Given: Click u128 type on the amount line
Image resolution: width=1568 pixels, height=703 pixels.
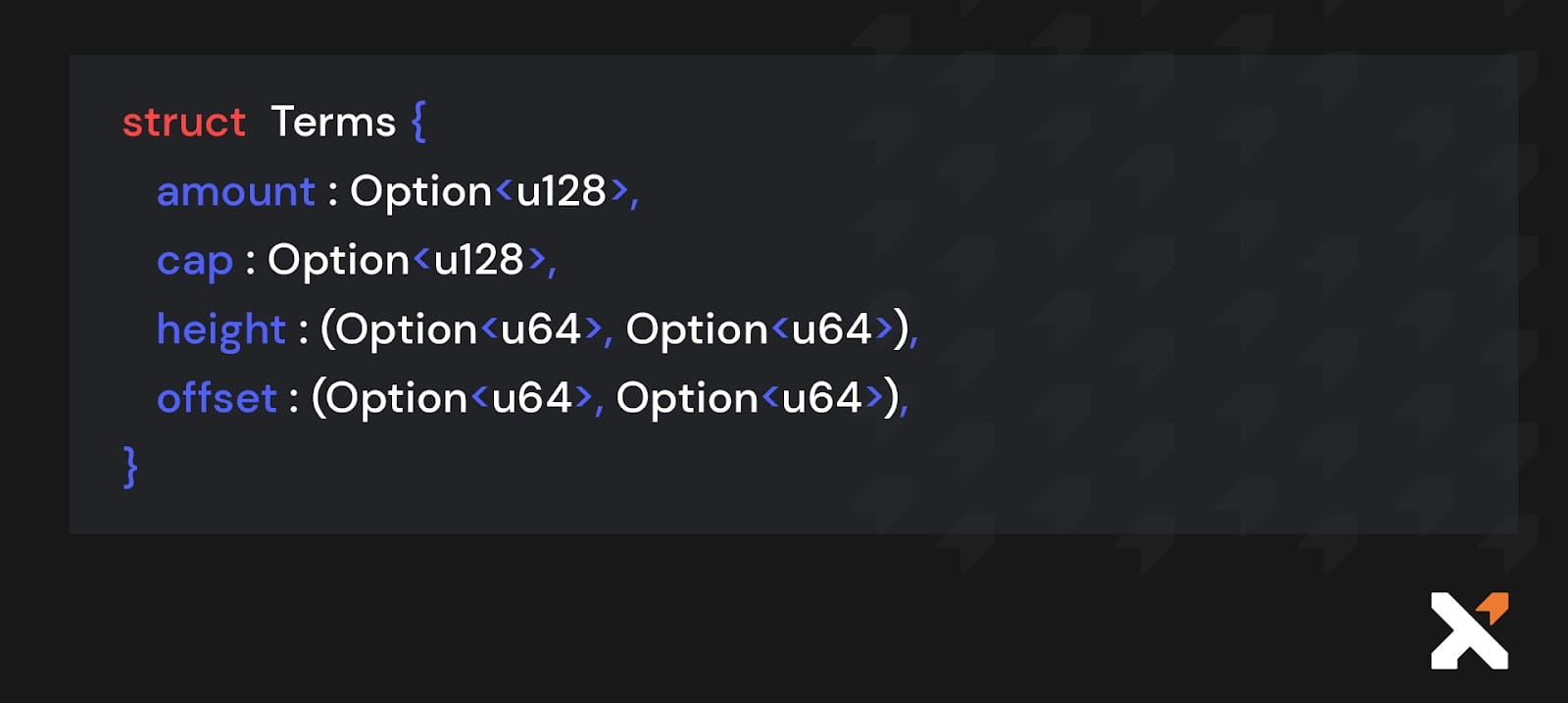Looking at the screenshot, I should pyautogui.click(x=562, y=191).
